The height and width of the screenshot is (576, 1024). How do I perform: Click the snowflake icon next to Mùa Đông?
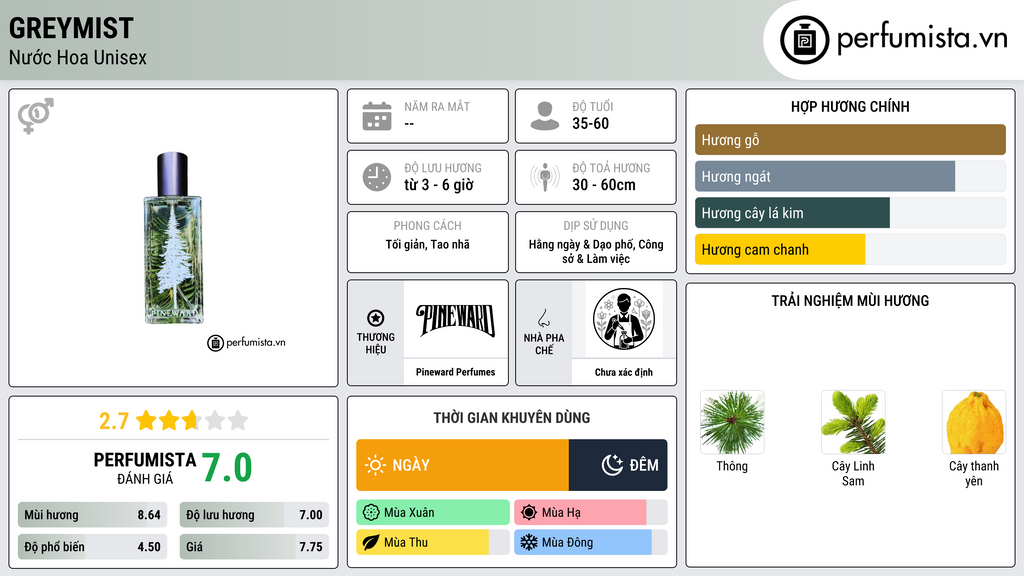click(529, 542)
